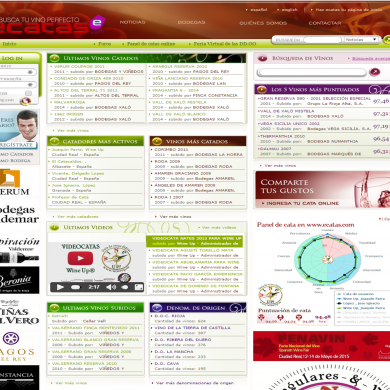Click the Wine Up compass logo below chart
This screenshot has width=390, height=390.
pyautogui.click(x=270, y=295)
